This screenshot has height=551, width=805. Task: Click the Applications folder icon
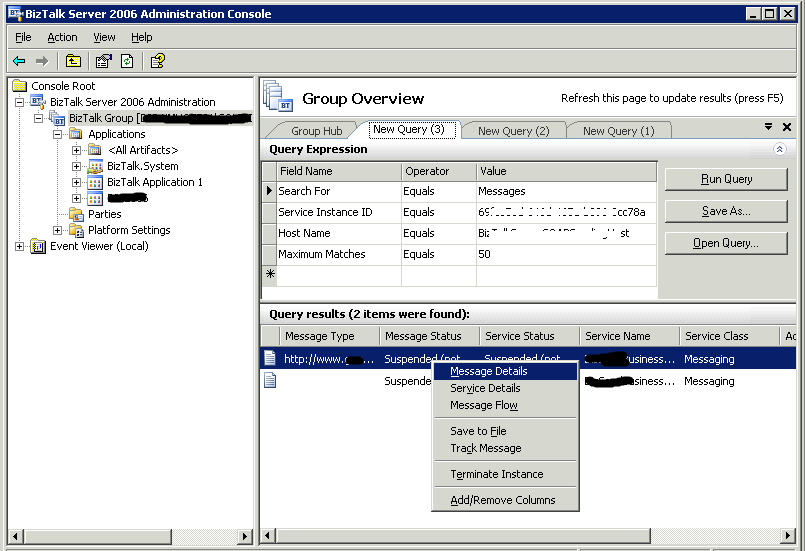click(76, 134)
